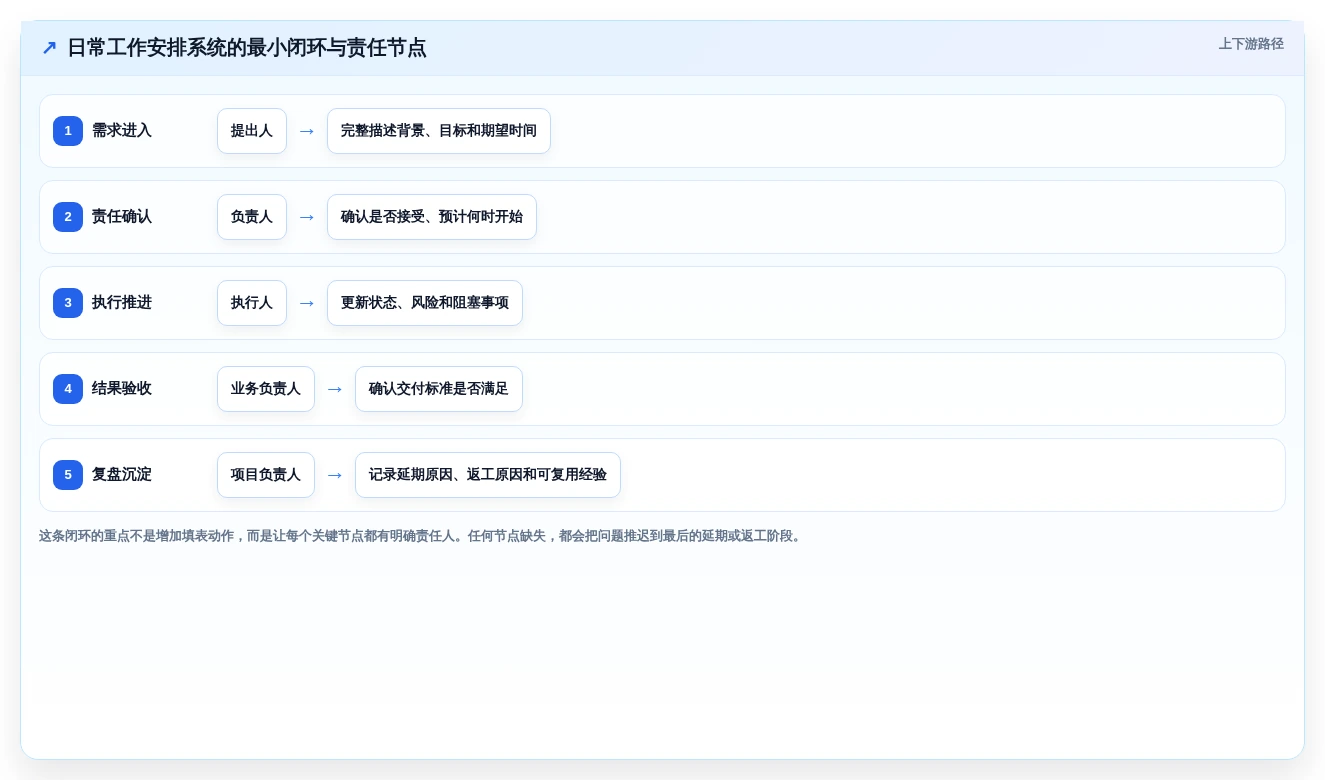This screenshot has height=780, width=1325.
Task: Select the title 日常工作安排系统的最小闭环与责任节点
Action: [x=247, y=48]
